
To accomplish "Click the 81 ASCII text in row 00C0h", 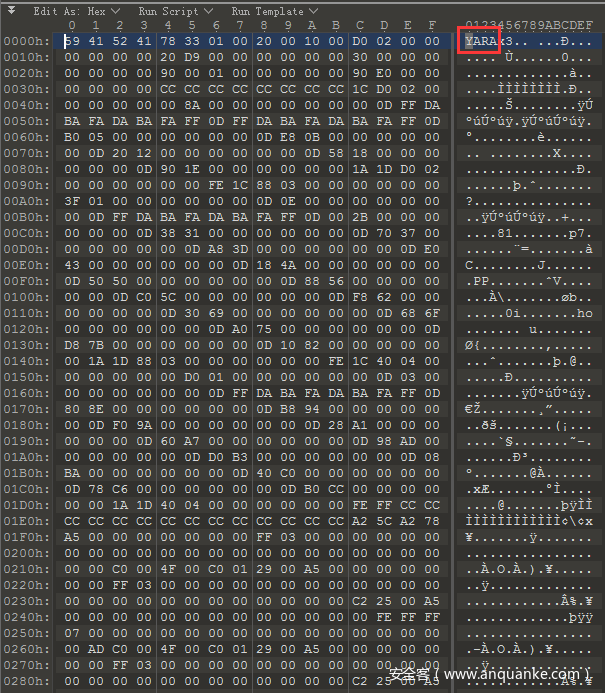I will pyautogui.click(x=505, y=233).
